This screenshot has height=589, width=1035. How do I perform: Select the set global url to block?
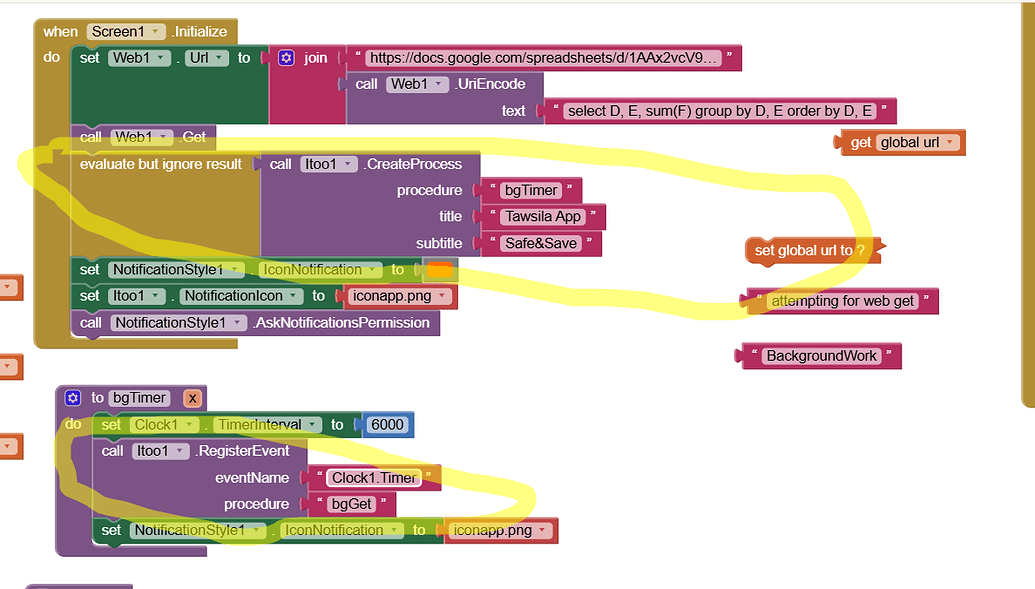pyautogui.click(x=810, y=251)
